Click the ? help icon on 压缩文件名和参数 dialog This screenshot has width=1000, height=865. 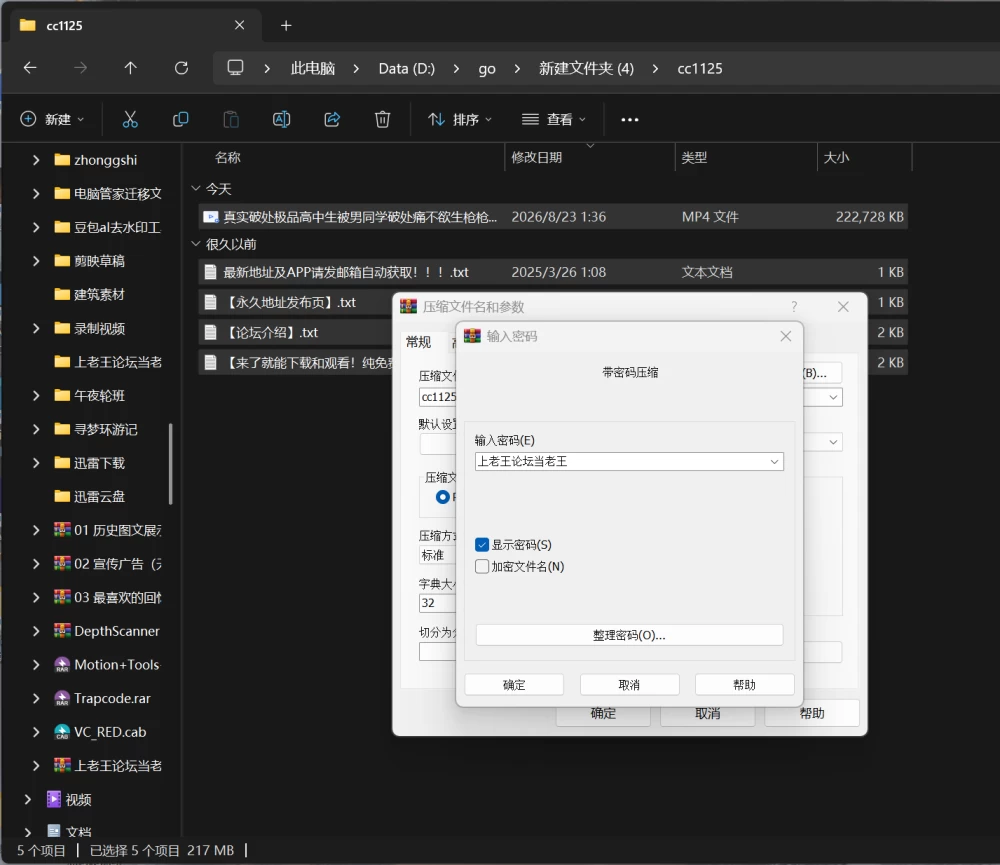[794, 307]
